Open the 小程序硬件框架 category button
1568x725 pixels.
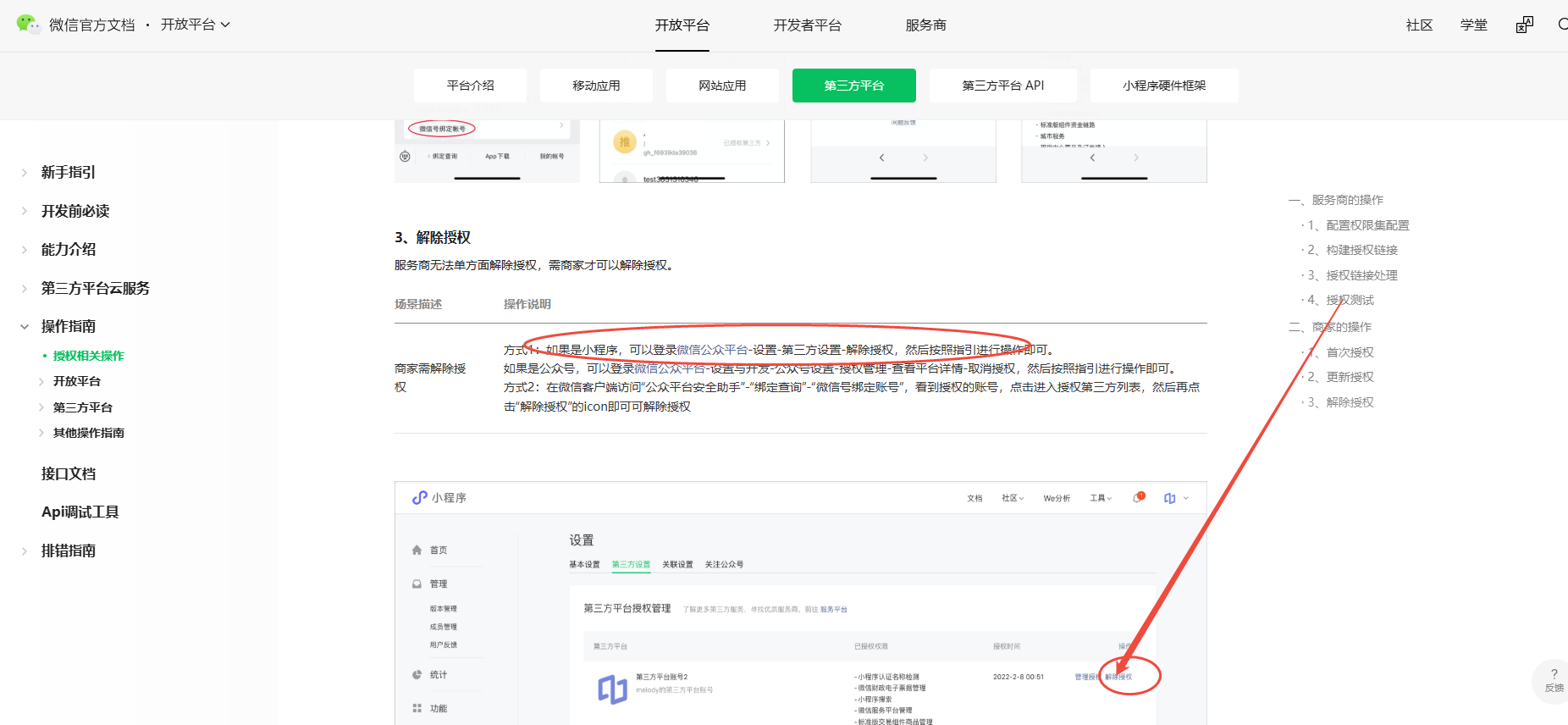(1164, 86)
